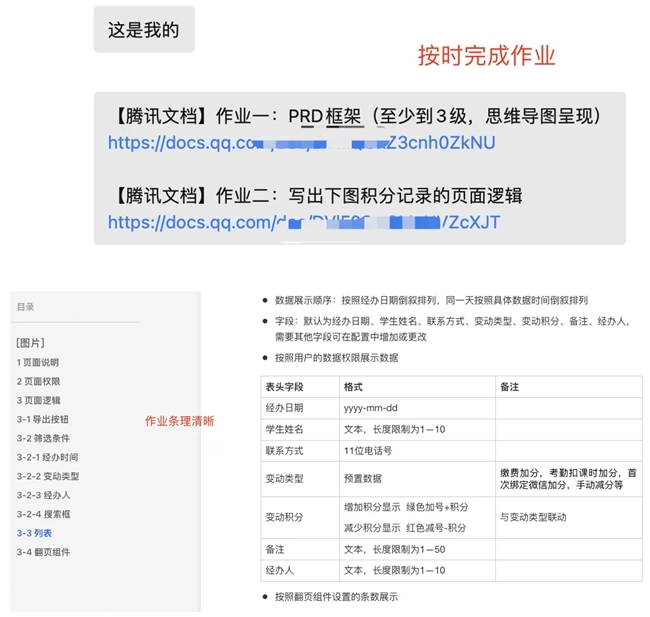Go to '3 页面逻辑' outline entry

pyautogui.click(x=38, y=400)
